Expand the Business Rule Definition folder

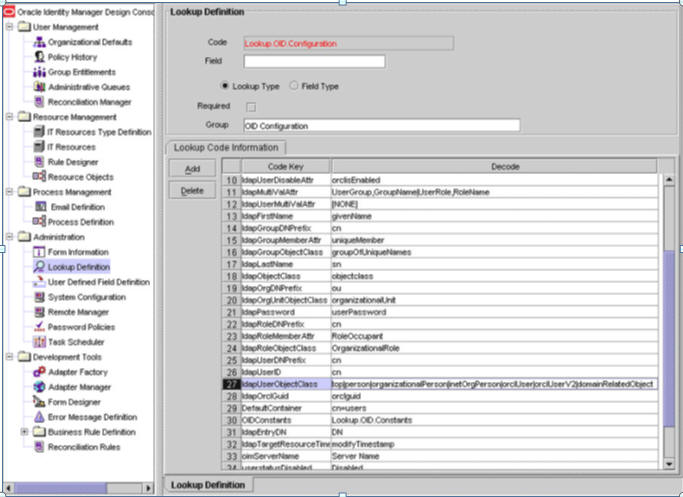24,432
